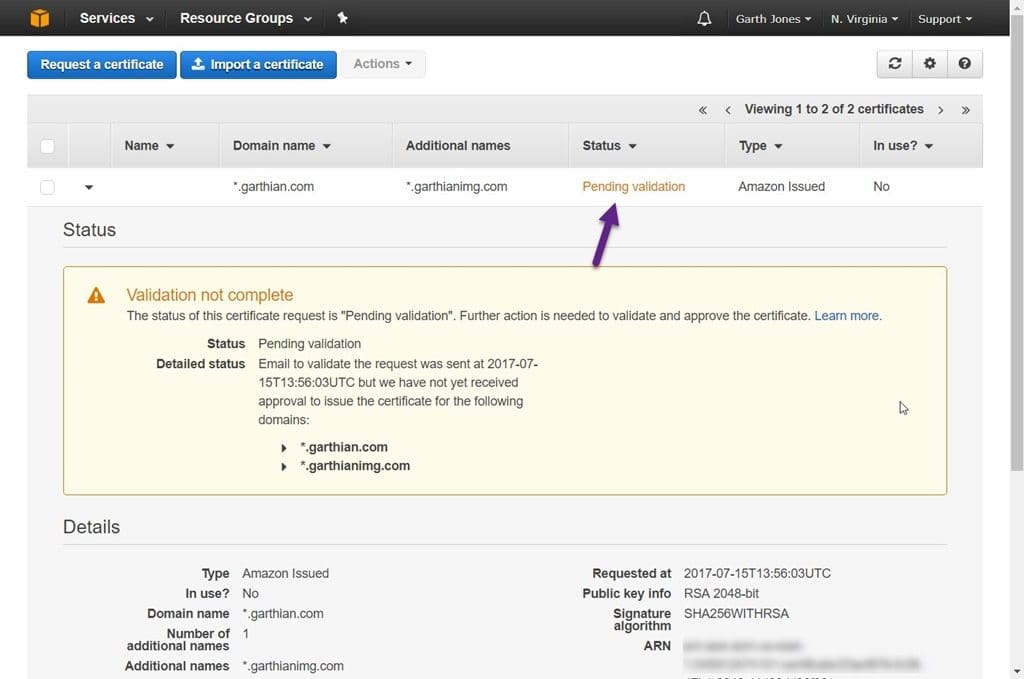The width and height of the screenshot is (1024, 679).
Task: Open the Garth Jones account menu
Action: (773, 19)
